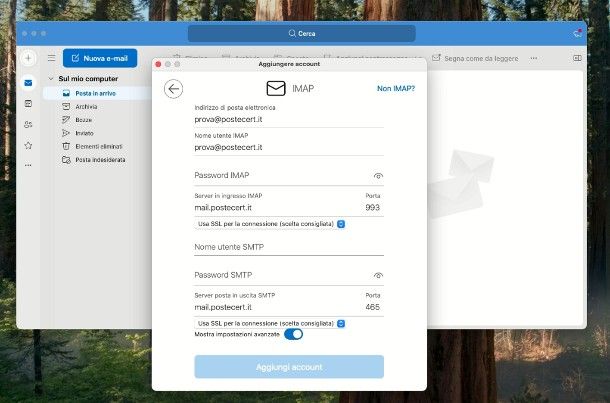Click the Posta indesiderata junk icon
Viewport: 610px width, 403px height.
[66, 160]
